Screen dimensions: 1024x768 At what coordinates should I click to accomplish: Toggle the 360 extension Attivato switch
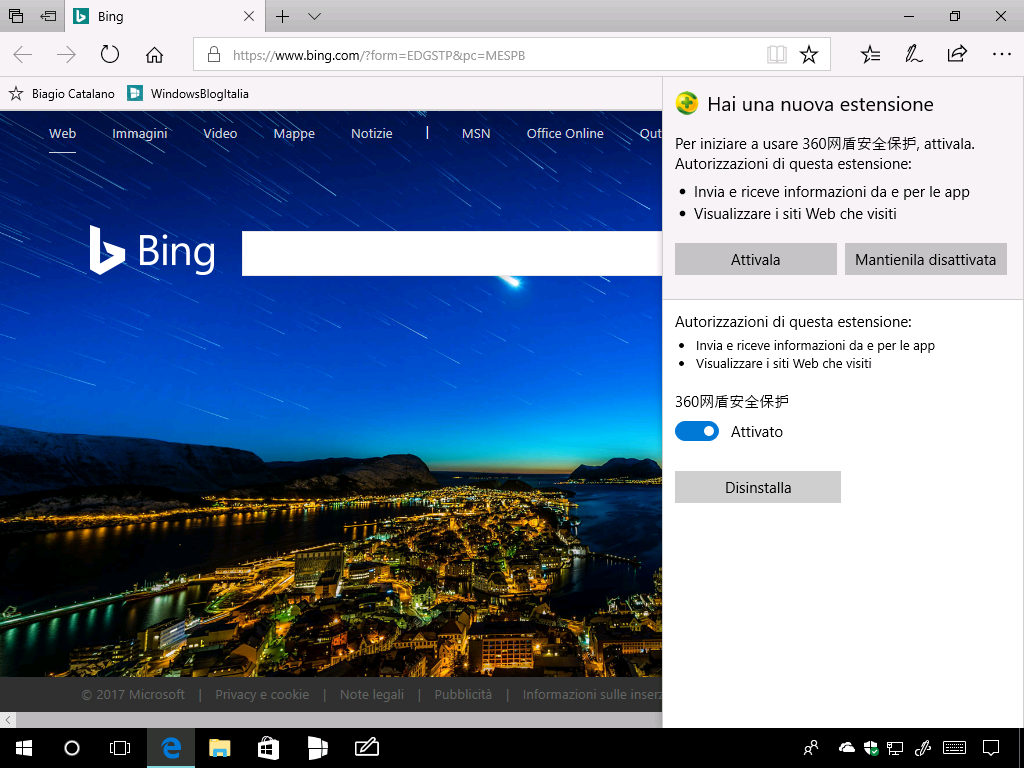(x=697, y=431)
